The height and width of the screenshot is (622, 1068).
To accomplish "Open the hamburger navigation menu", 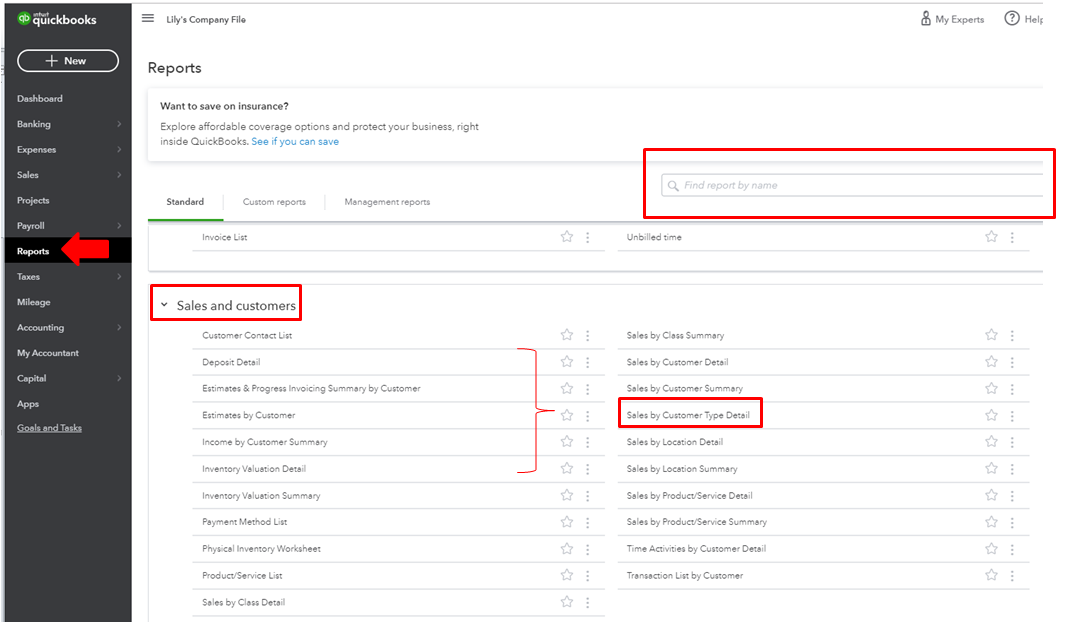I will 148,18.
